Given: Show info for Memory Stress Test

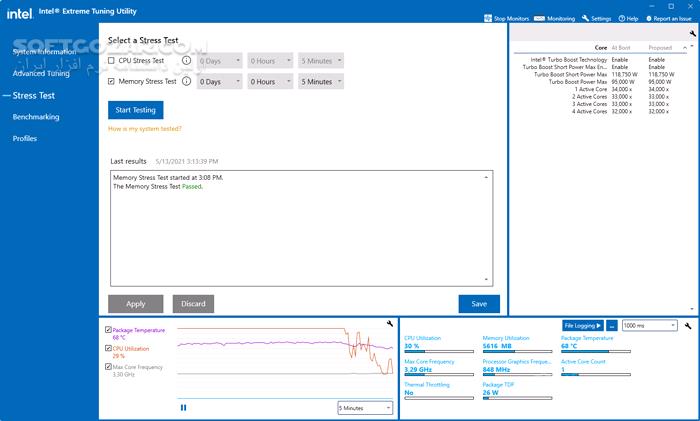Looking at the screenshot, I should point(187,81).
